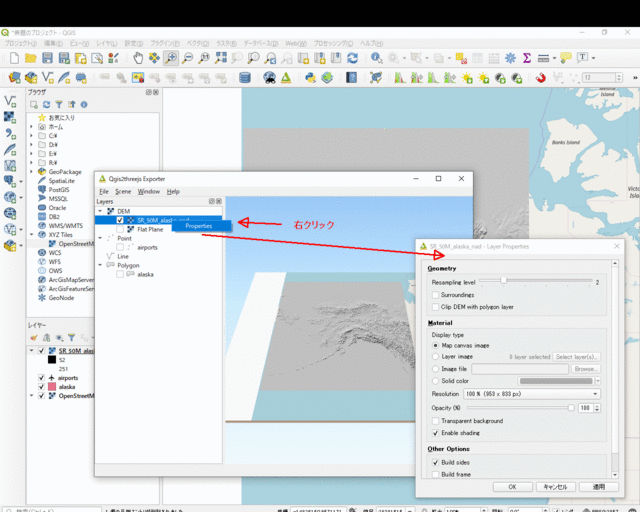Select the Layer image radio button
Viewport: 640px width, 512px height.
coord(436,356)
